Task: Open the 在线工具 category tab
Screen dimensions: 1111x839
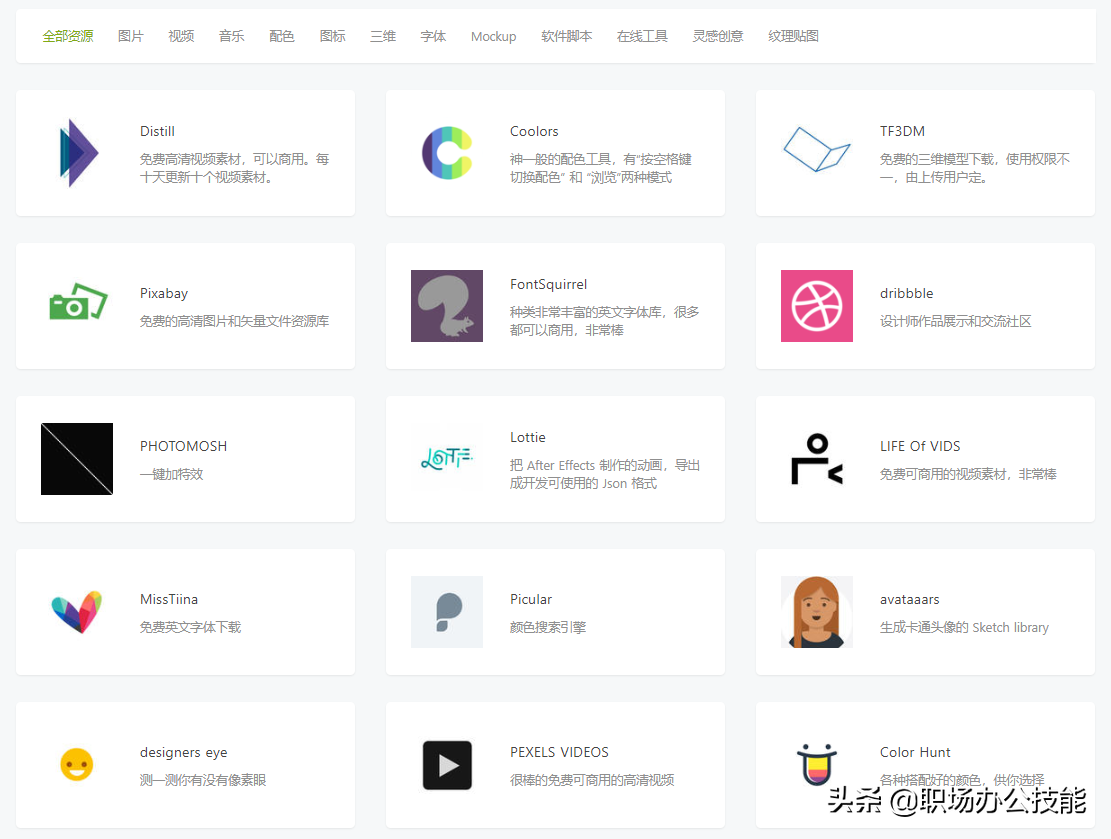Action: (643, 36)
